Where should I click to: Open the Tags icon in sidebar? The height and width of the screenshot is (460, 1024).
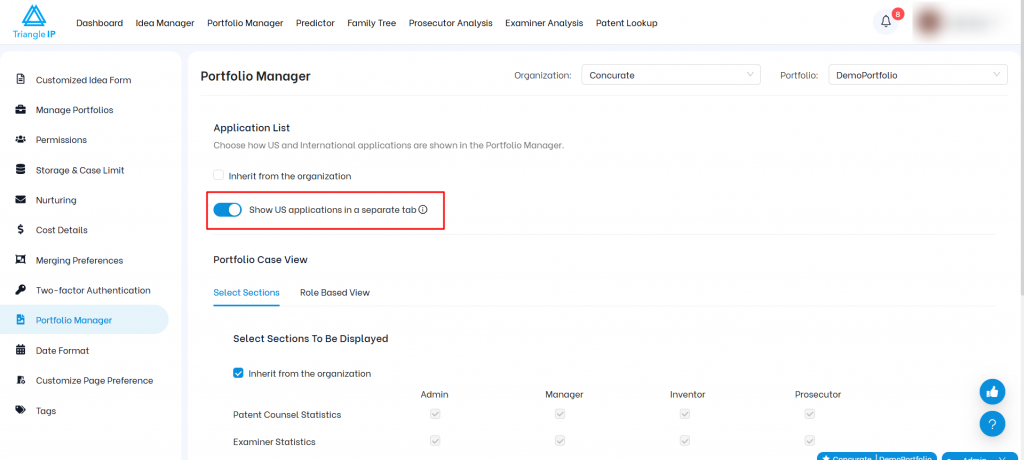(x=21, y=410)
